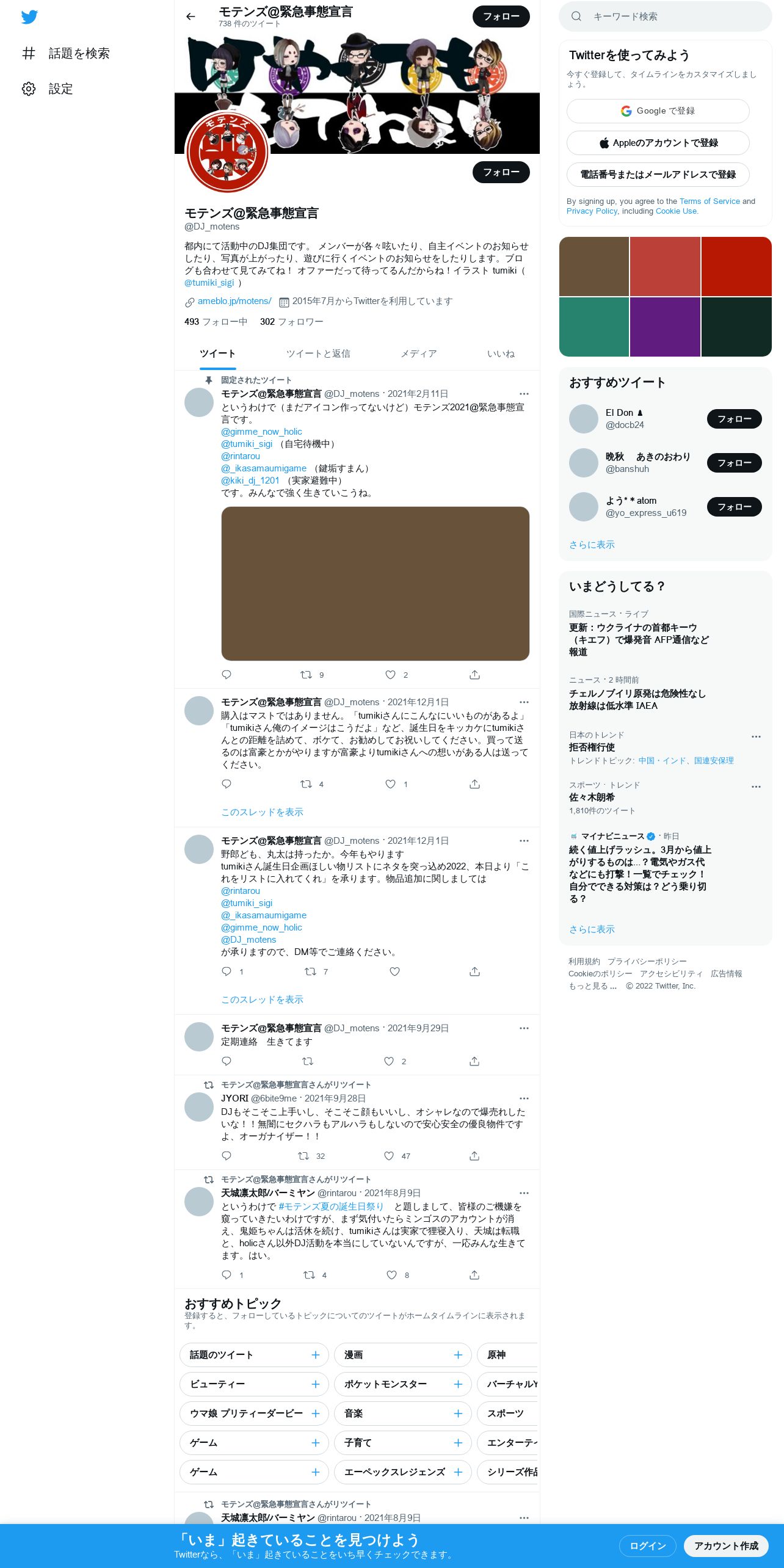Open more options on 拒否権行使 trend
The width and height of the screenshot is (784, 1568).
(x=756, y=736)
